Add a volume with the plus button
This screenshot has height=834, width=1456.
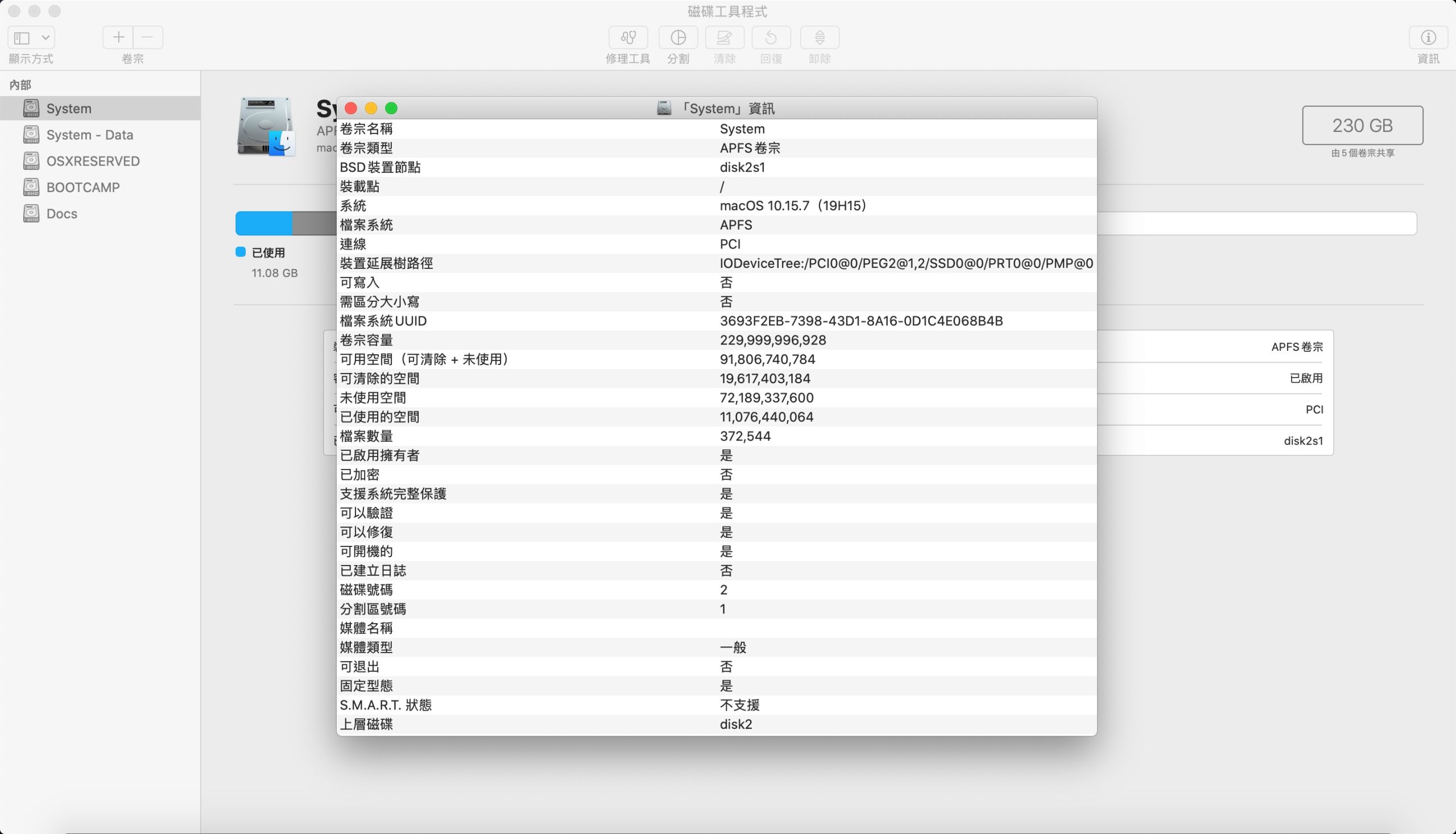point(118,37)
